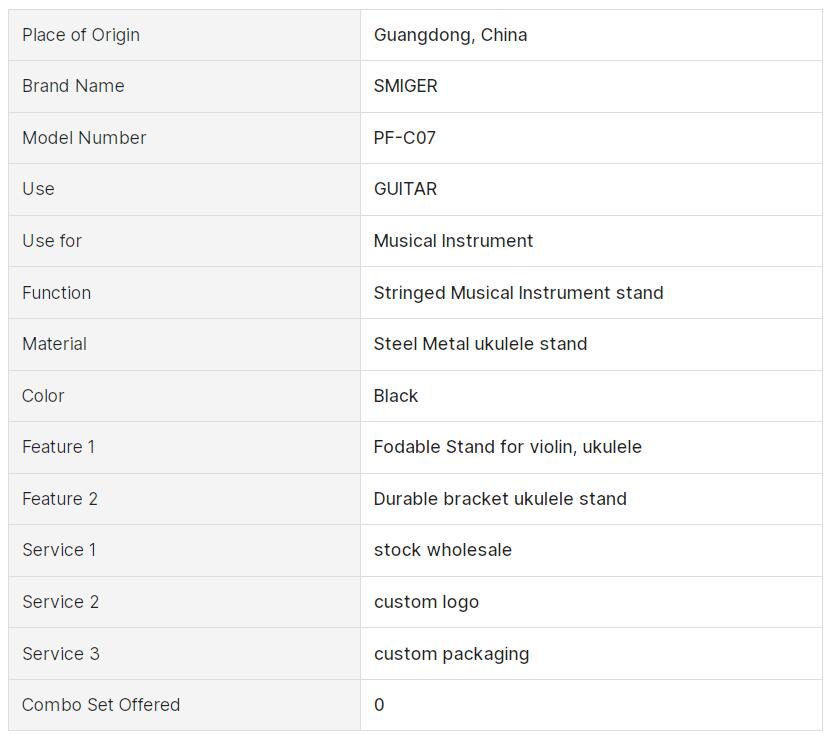Click 'Fodable Stand for violin, ukulele' text
Image resolution: width=827 pixels, height=735 pixels.
507,447
